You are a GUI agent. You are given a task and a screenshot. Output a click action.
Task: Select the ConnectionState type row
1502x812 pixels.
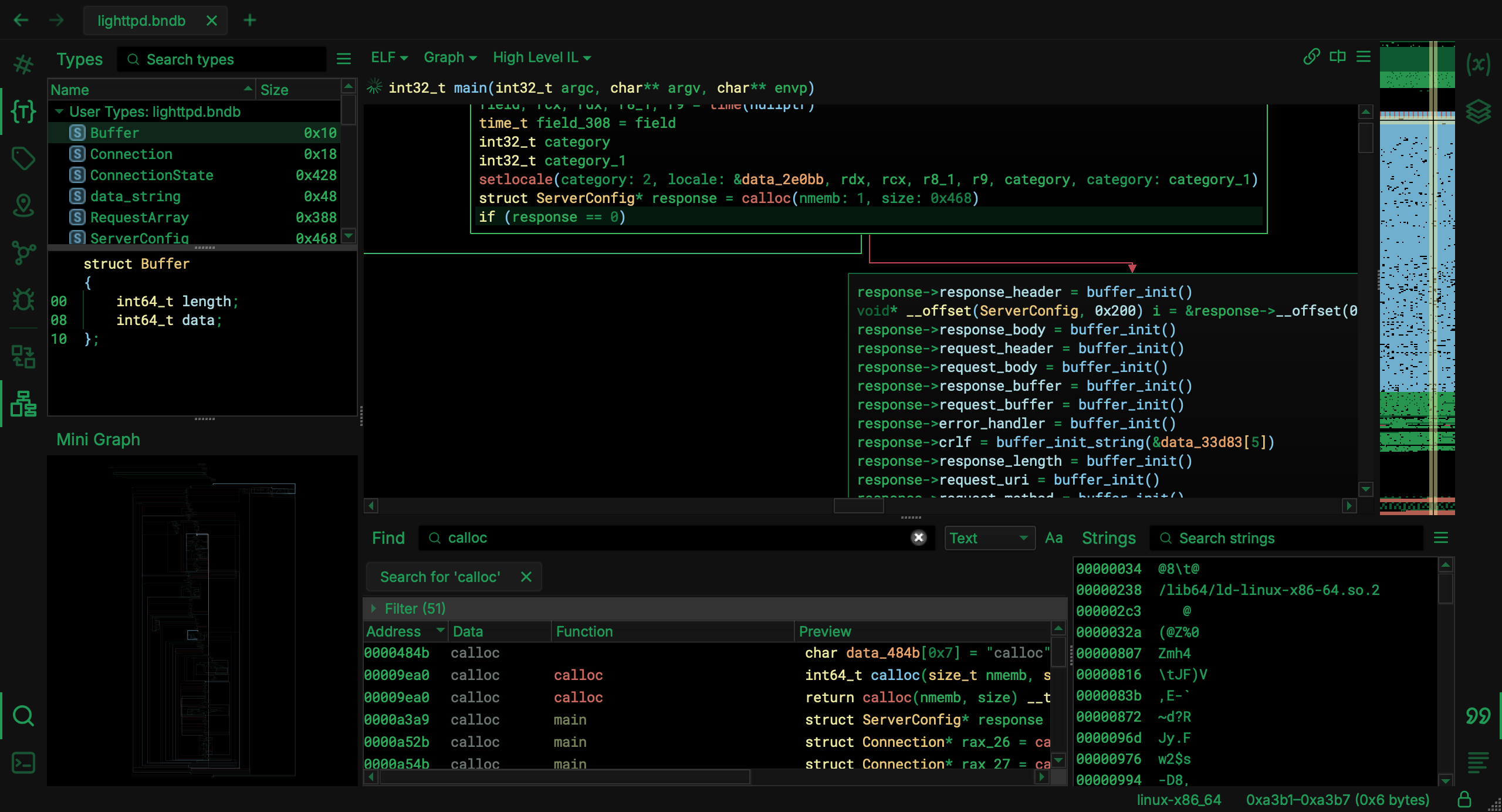coord(151,175)
